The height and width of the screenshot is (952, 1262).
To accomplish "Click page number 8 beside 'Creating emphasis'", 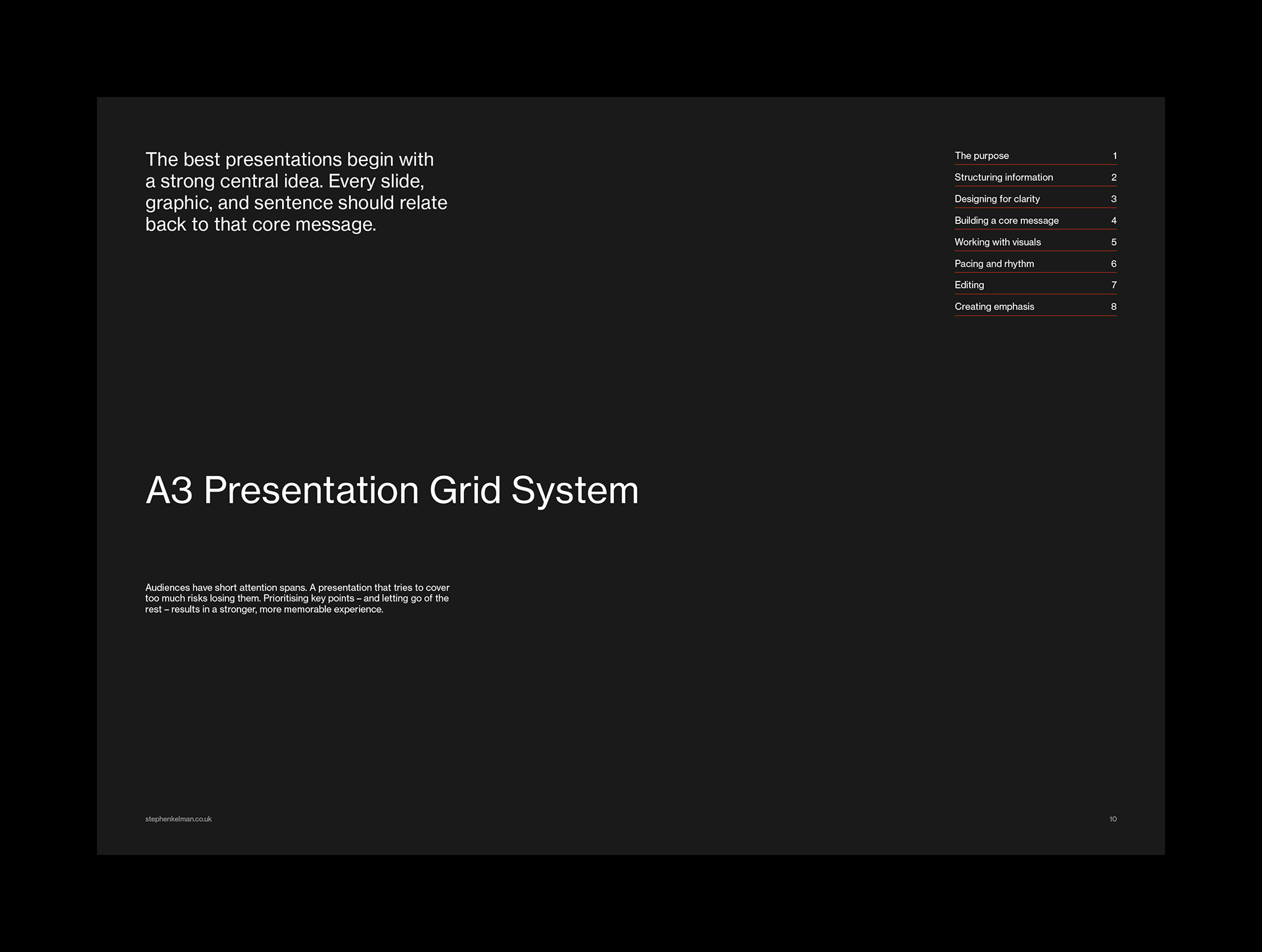I will [x=1113, y=307].
